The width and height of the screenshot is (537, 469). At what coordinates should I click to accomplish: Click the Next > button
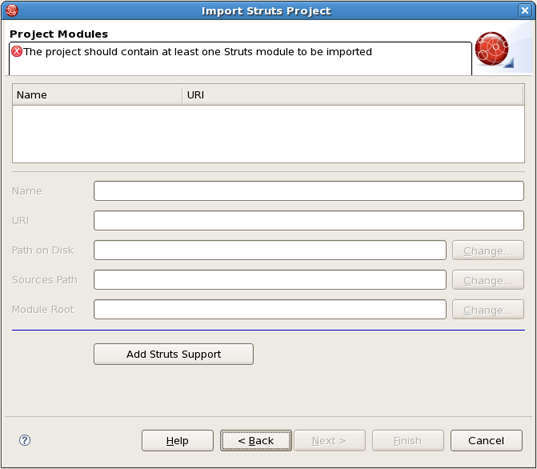click(x=329, y=441)
